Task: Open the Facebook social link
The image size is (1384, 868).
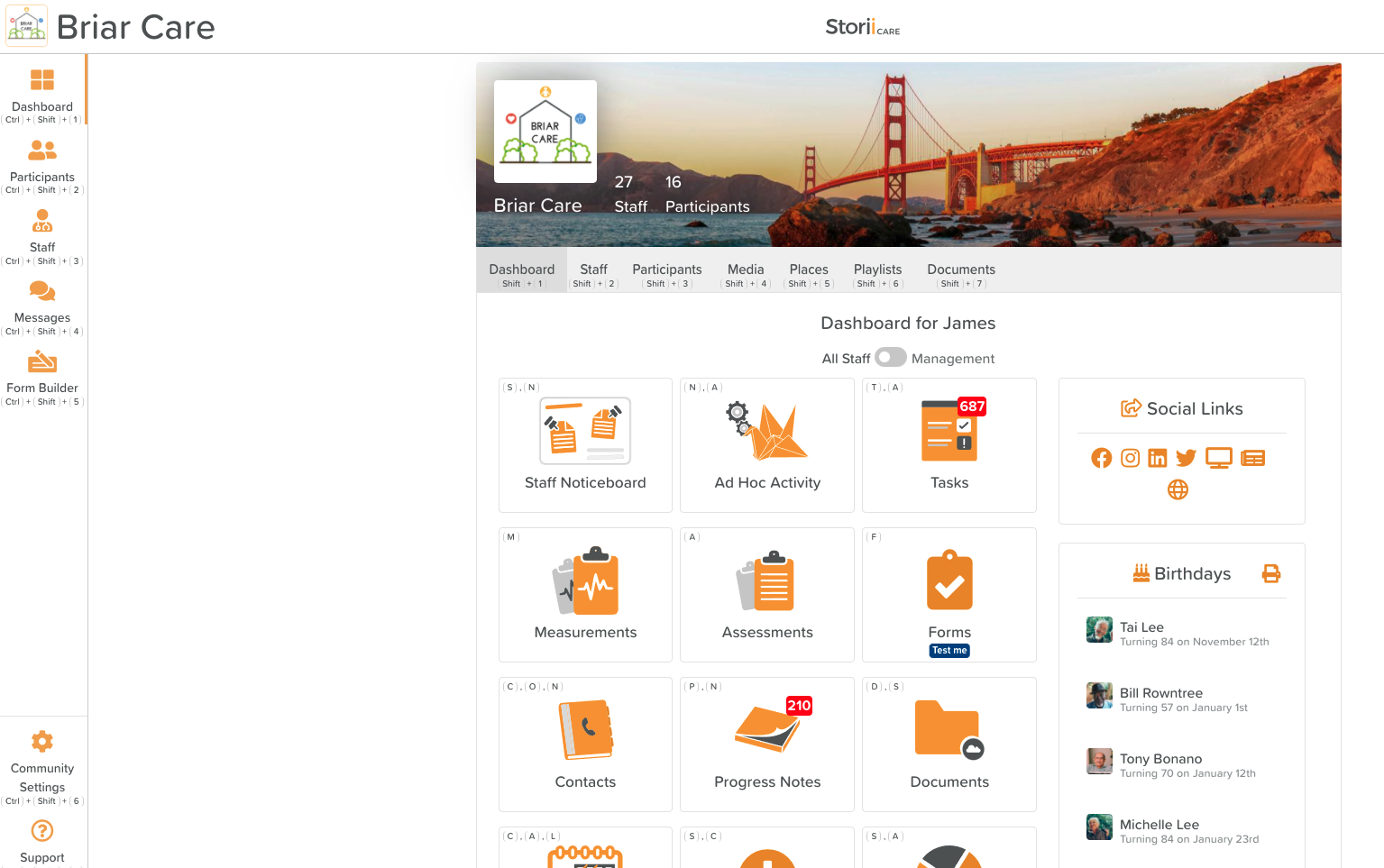Action: [x=1102, y=458]
